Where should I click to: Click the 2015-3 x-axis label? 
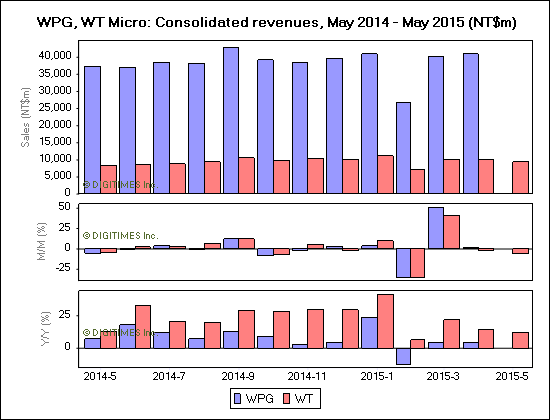(x=443, y=376)
